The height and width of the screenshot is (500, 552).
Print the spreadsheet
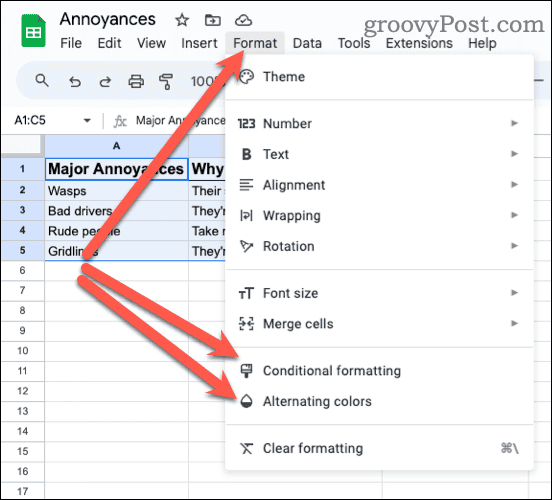[136, 81]
